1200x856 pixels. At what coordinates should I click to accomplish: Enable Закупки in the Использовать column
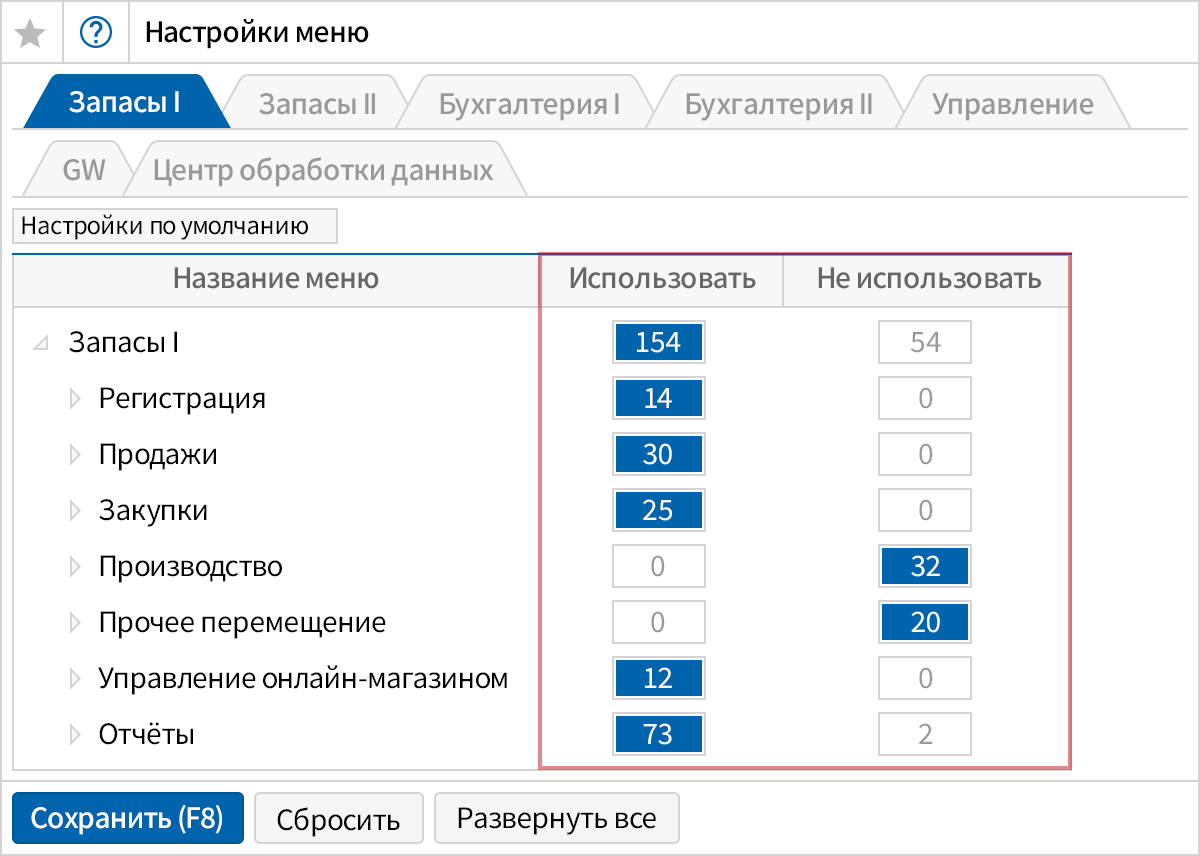[x=658, y=510]
